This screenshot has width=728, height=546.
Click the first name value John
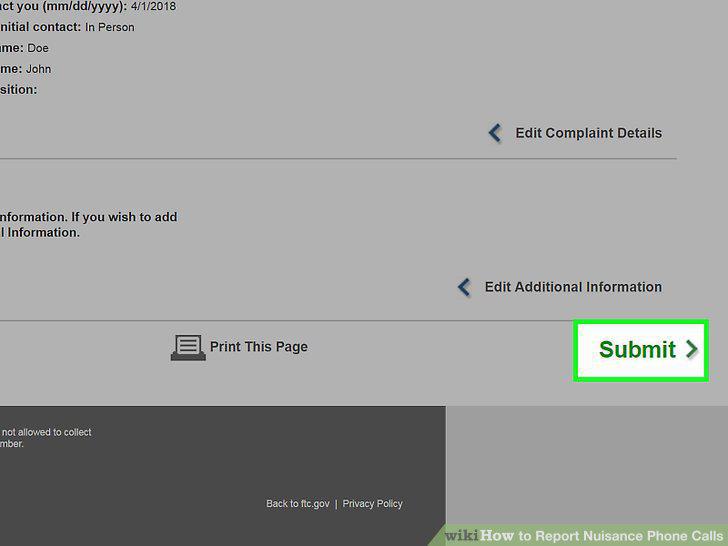tap(39, 69)
